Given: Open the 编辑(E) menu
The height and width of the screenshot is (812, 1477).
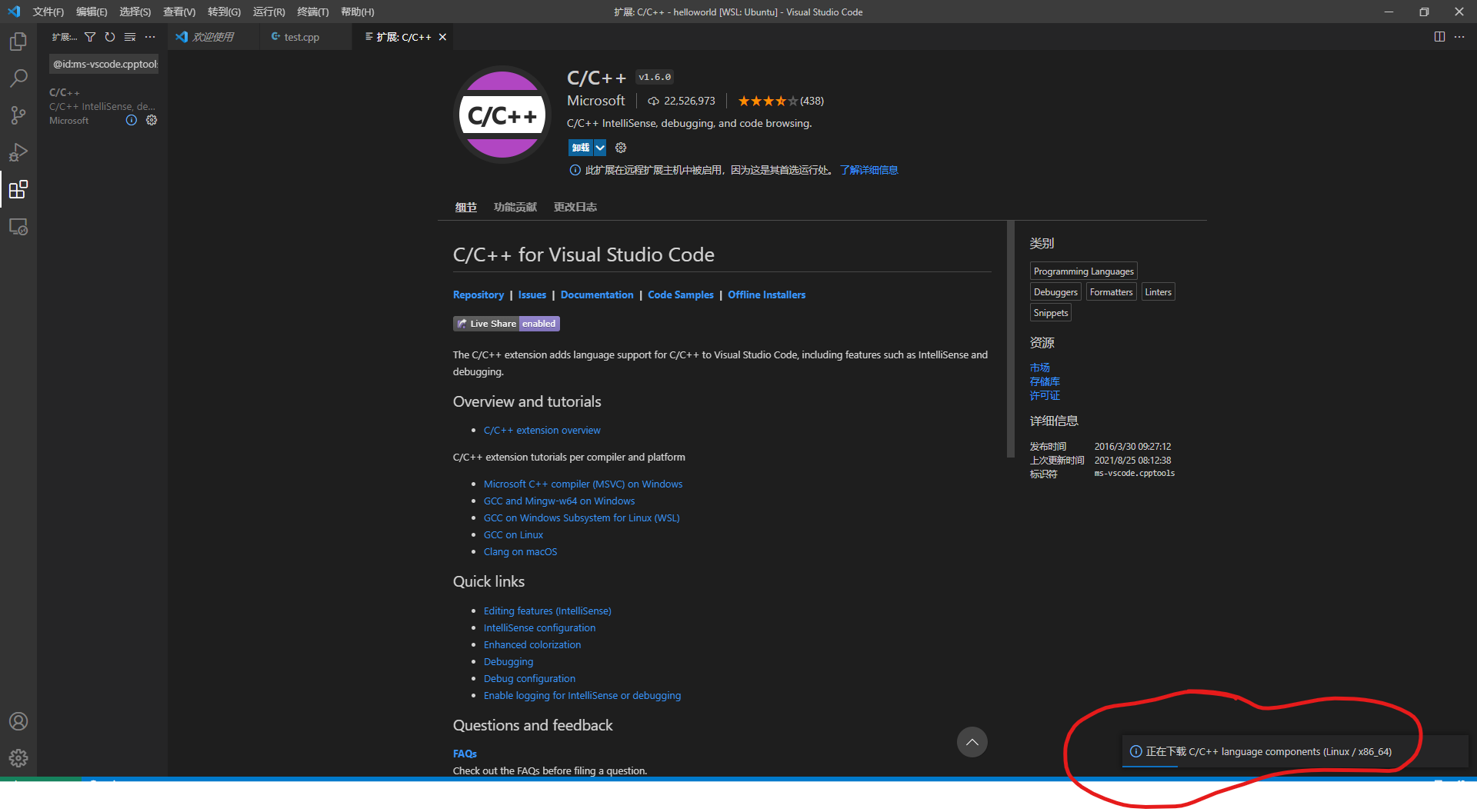Looking at the screenshot, I should 92,12.
